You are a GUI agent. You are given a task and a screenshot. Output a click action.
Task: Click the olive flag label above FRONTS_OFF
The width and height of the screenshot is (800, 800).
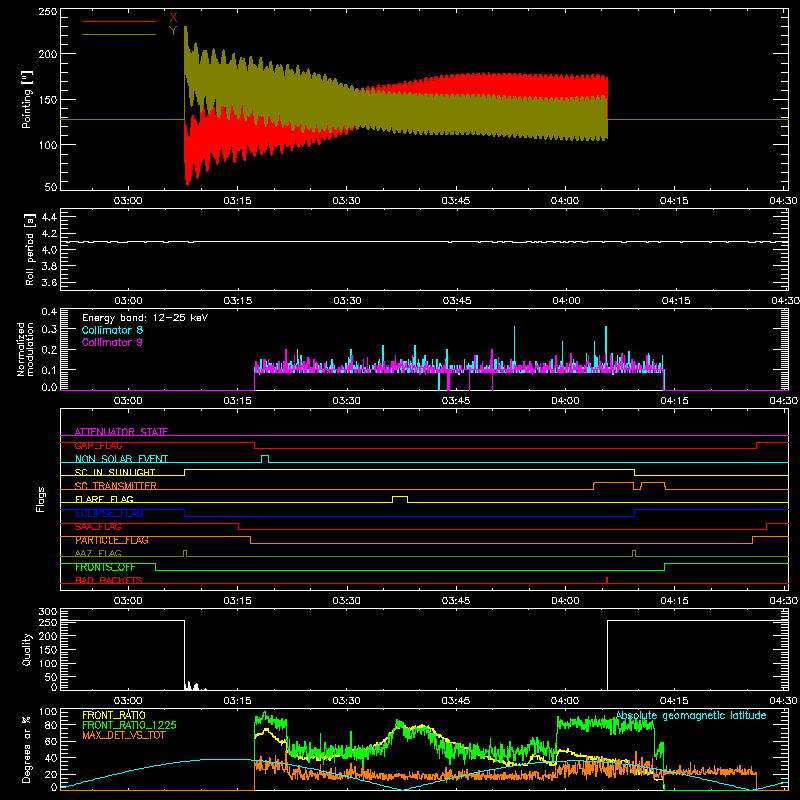click(98, 553)
